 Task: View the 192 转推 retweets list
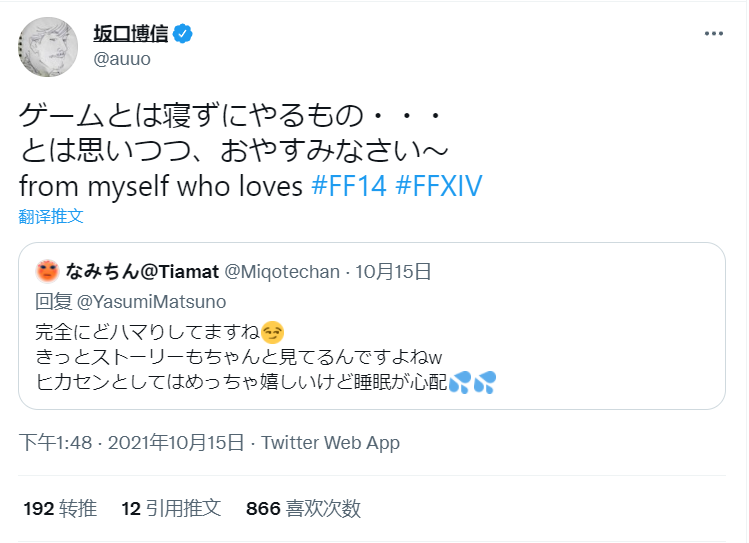point(60,508)
